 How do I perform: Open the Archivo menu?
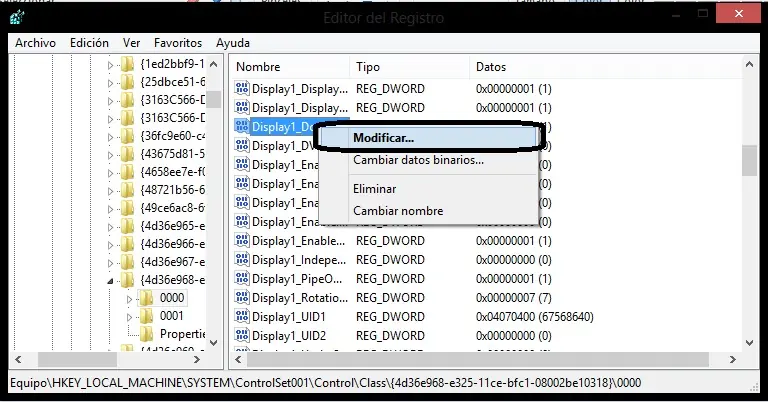35,43
